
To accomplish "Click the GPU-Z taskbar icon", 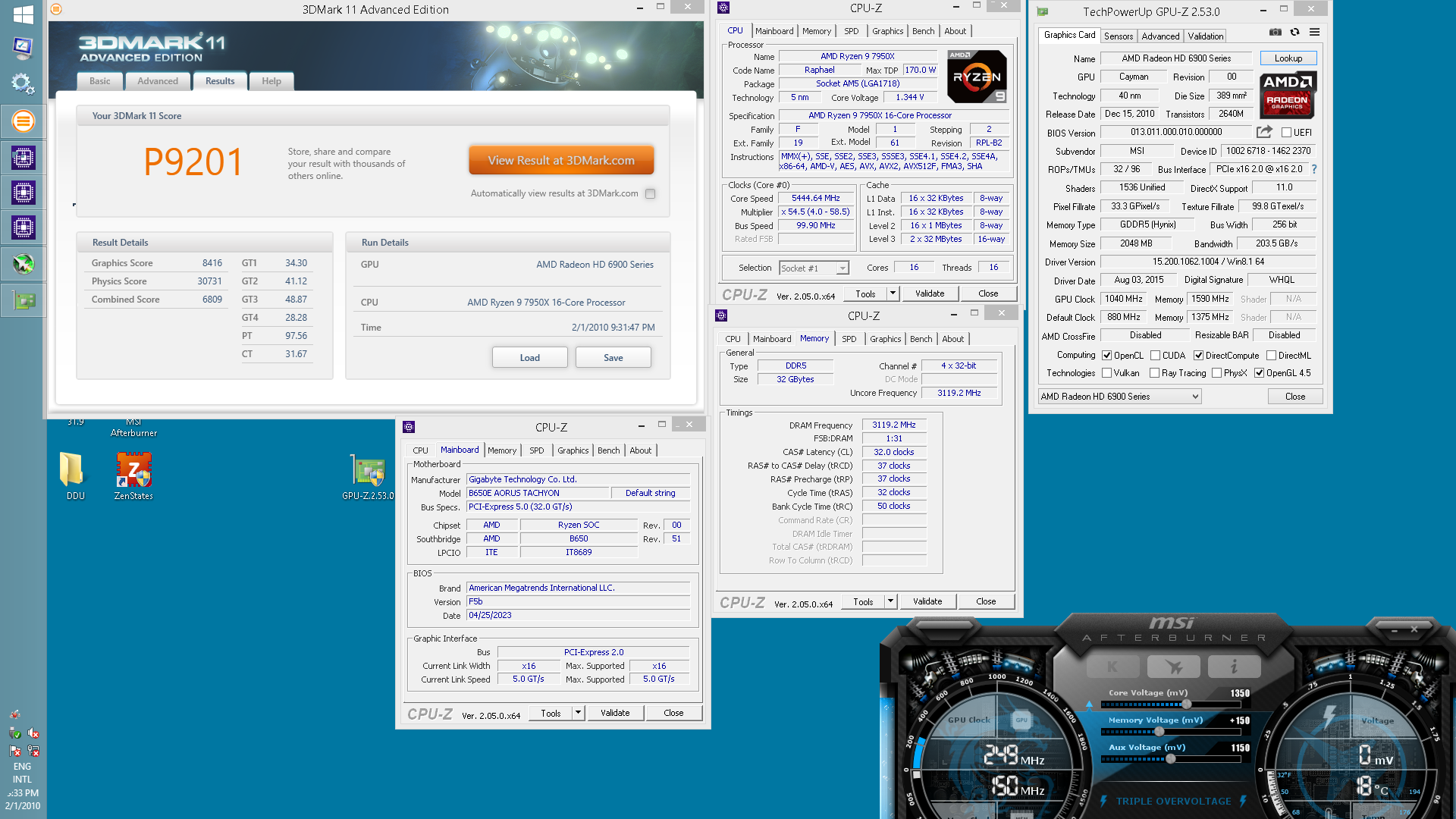I will tap(23, 300).
